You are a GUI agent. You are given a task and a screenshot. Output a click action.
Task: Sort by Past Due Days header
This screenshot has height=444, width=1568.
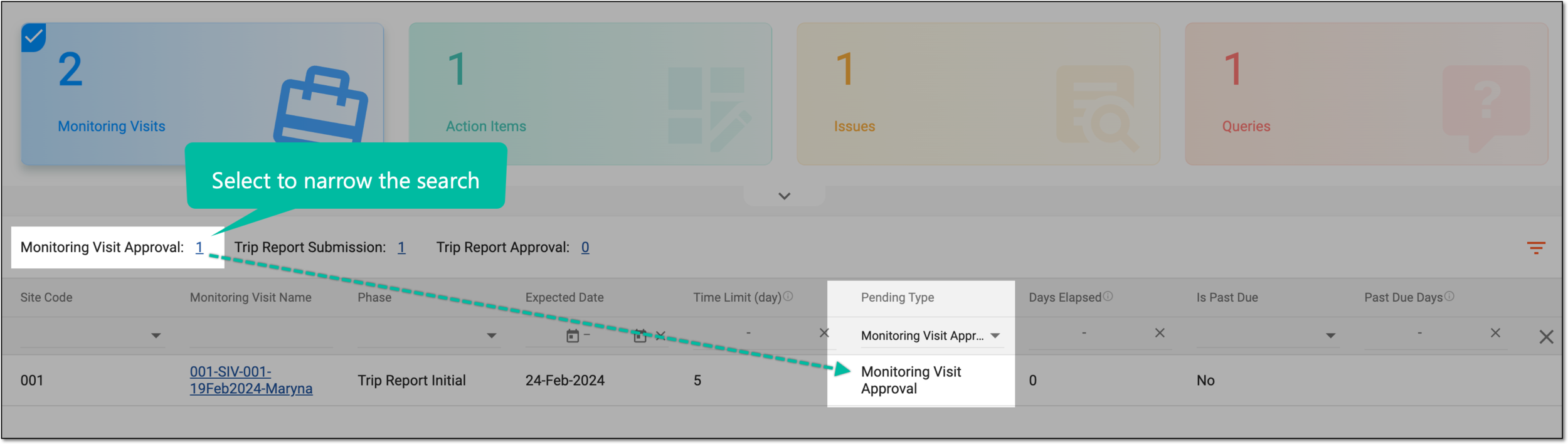point(1404,298)
